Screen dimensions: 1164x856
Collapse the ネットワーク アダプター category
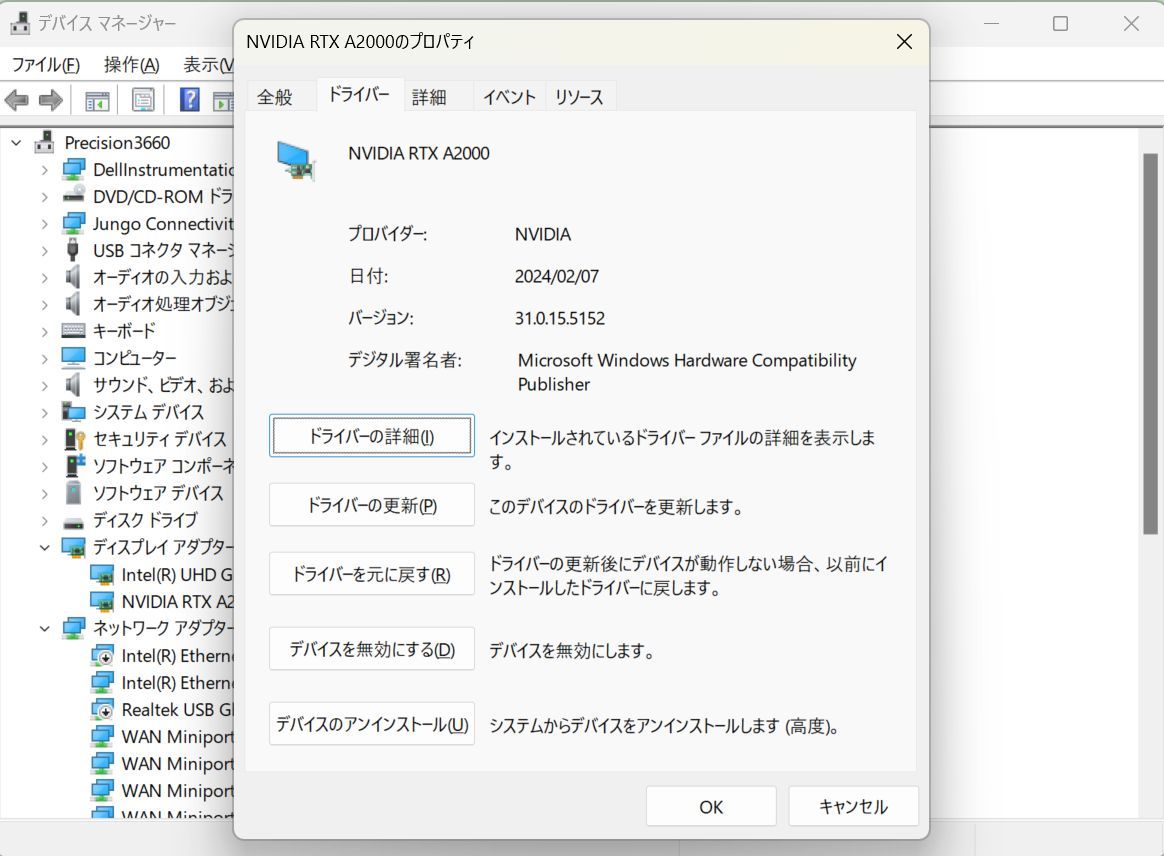tap(44, 629)
